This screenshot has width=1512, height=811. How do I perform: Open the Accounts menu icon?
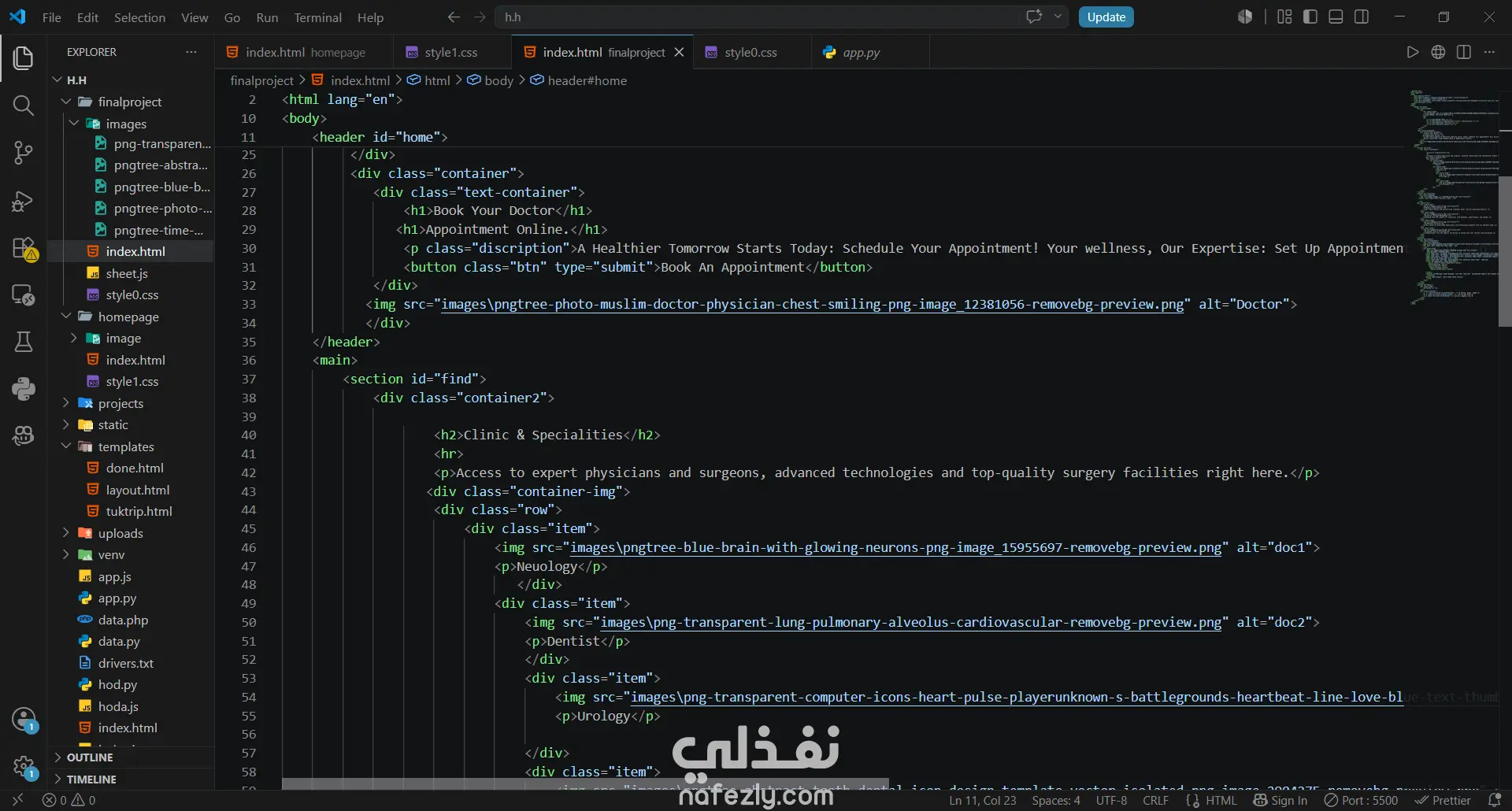pos(24,719)
